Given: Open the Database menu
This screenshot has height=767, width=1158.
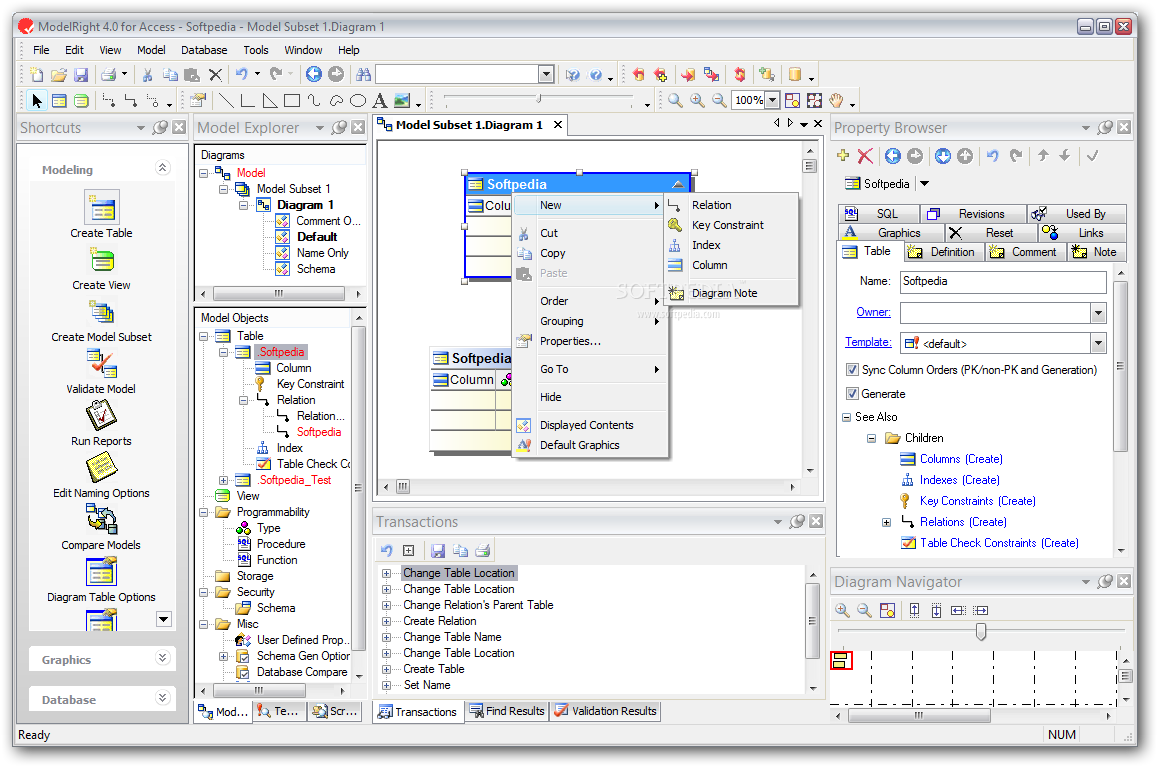Looking at the screenshot, I should [x=204, y=50].
